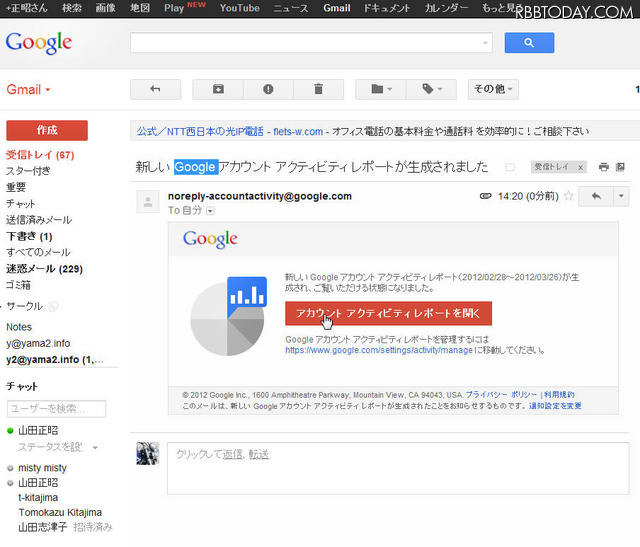Open the ゴミ箱 trash folder

18,285
